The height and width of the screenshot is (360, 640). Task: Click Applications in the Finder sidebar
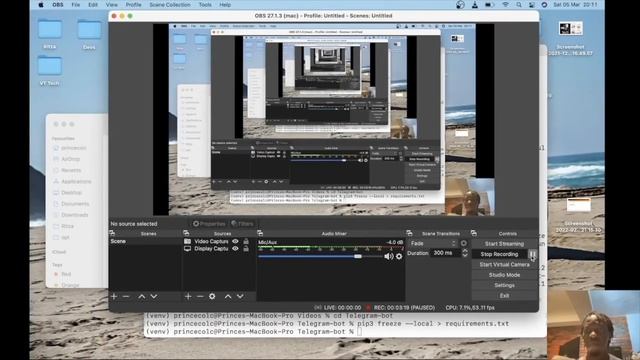76,181
